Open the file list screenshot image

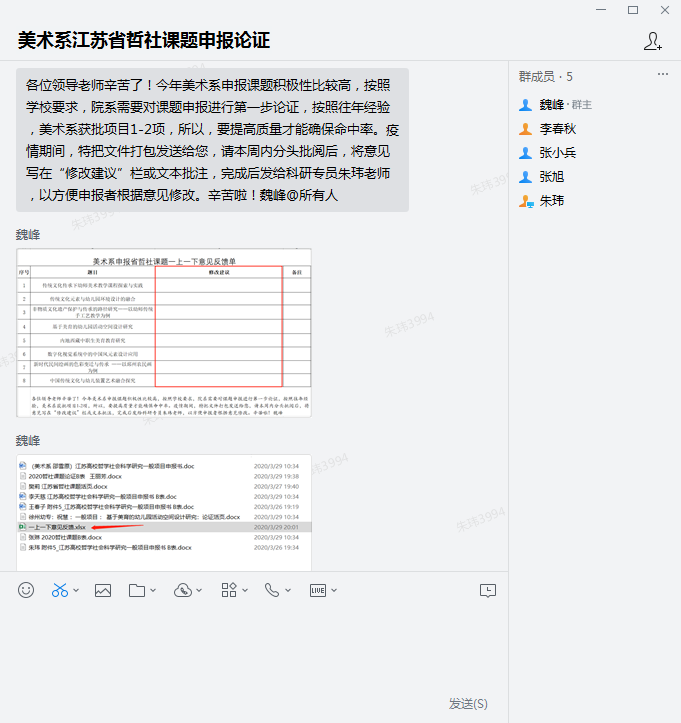tap(164, 511)
